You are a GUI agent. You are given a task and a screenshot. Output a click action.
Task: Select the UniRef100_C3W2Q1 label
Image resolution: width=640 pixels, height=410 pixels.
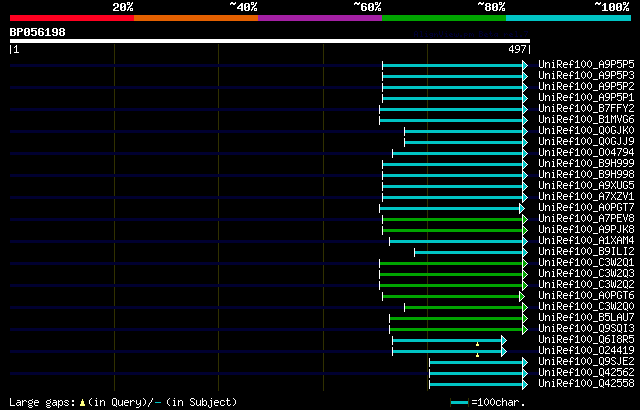[x=586, y=263]
